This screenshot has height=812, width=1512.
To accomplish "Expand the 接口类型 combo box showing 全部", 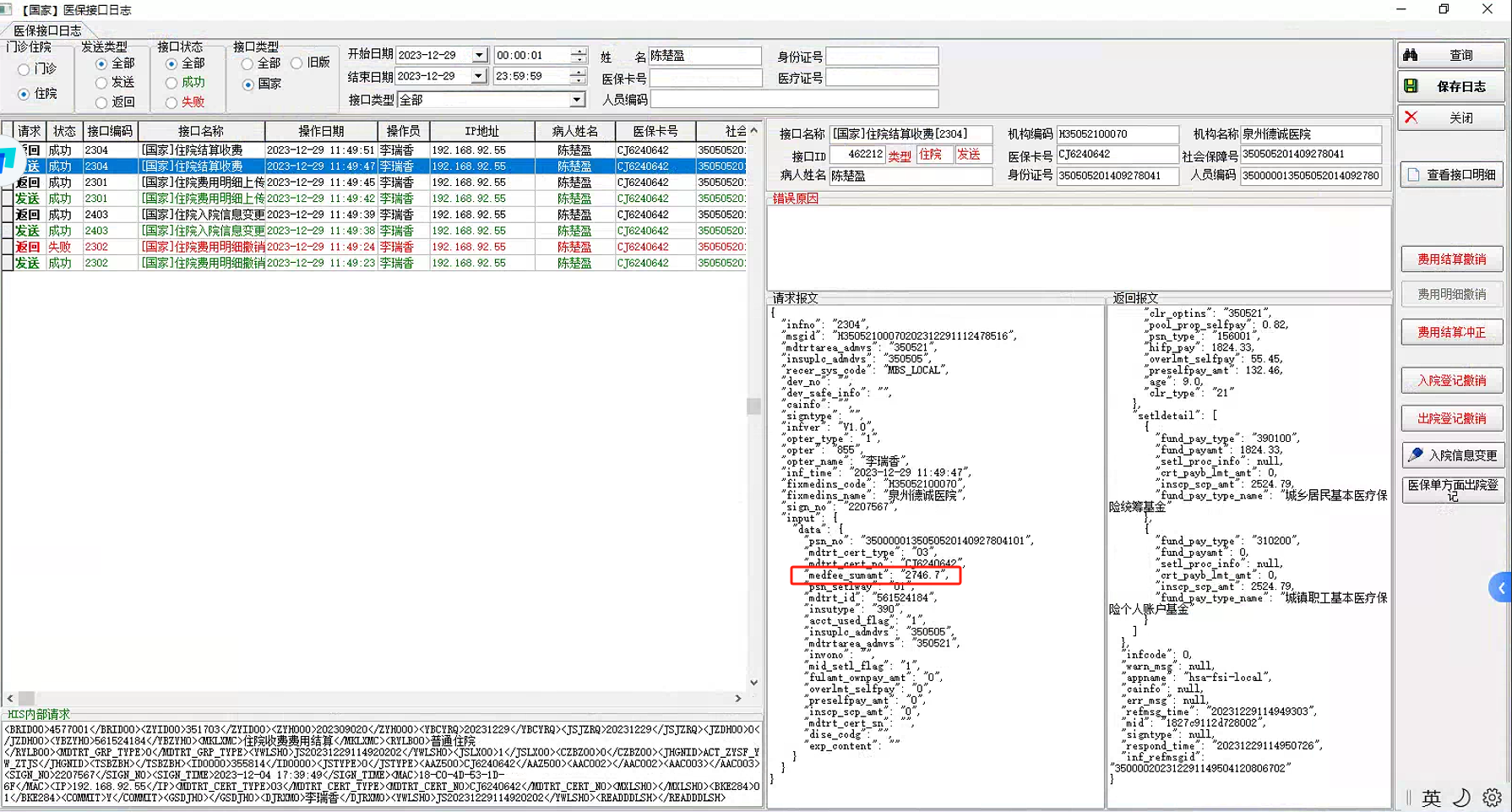I will (x=577, y=100).
